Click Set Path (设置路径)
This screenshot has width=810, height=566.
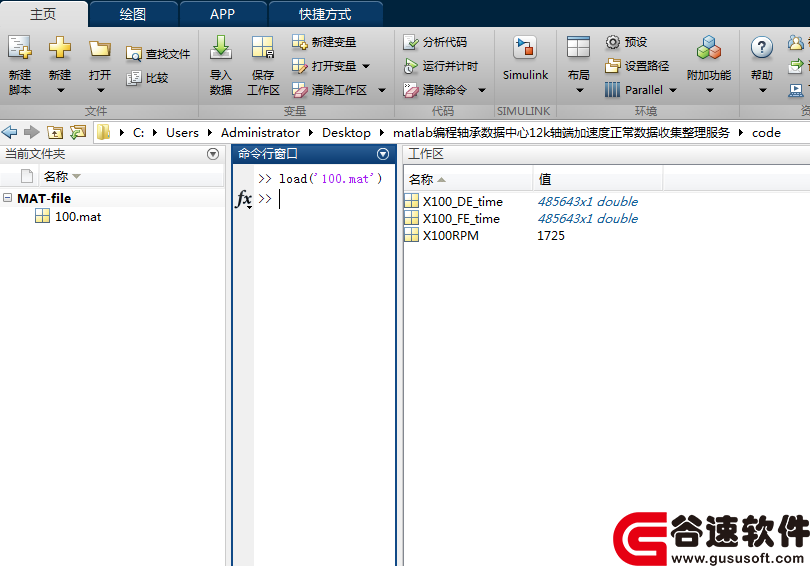(x=637, y=66)
